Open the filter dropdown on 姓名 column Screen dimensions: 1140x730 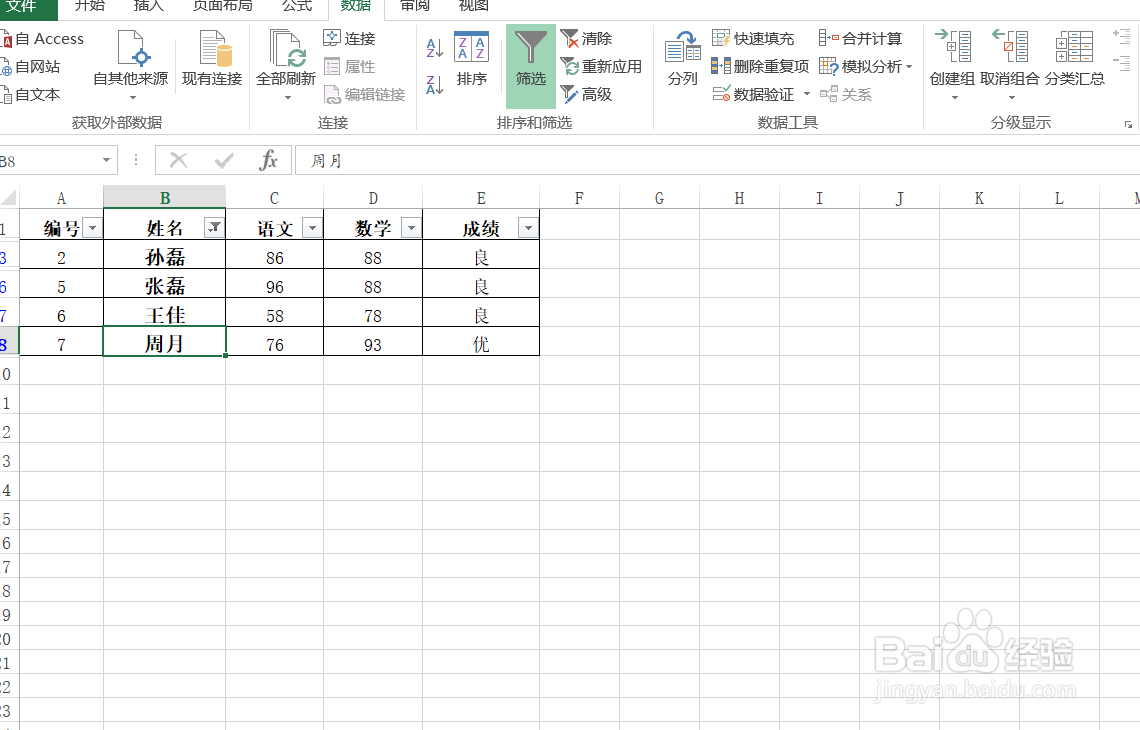click(x=214, y=227)
